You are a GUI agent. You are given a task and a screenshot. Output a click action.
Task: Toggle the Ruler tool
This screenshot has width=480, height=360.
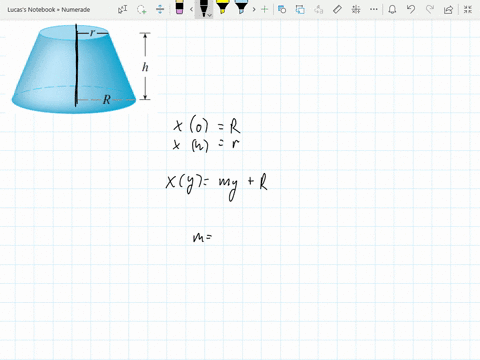[337, 9]
